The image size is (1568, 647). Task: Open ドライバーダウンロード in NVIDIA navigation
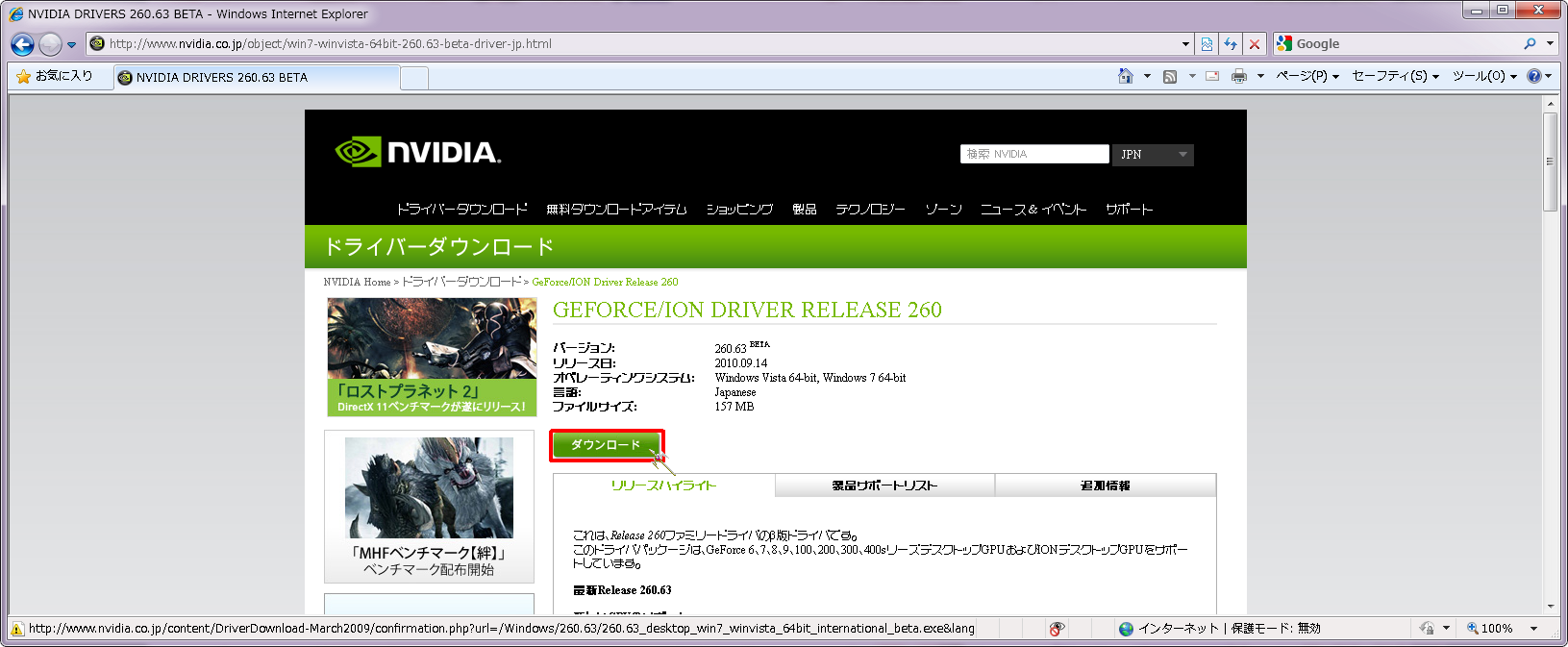coord(462,209)
